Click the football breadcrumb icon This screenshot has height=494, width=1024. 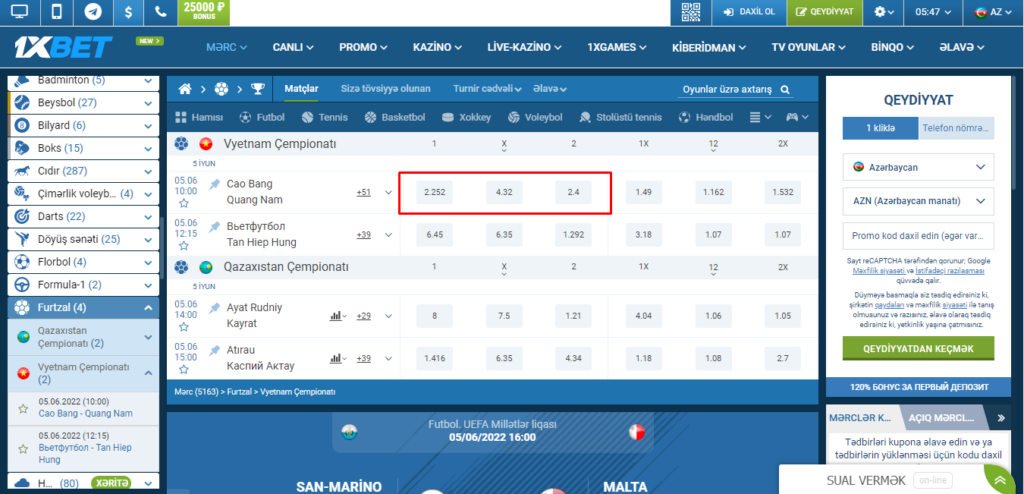click(x=221, y=89)
